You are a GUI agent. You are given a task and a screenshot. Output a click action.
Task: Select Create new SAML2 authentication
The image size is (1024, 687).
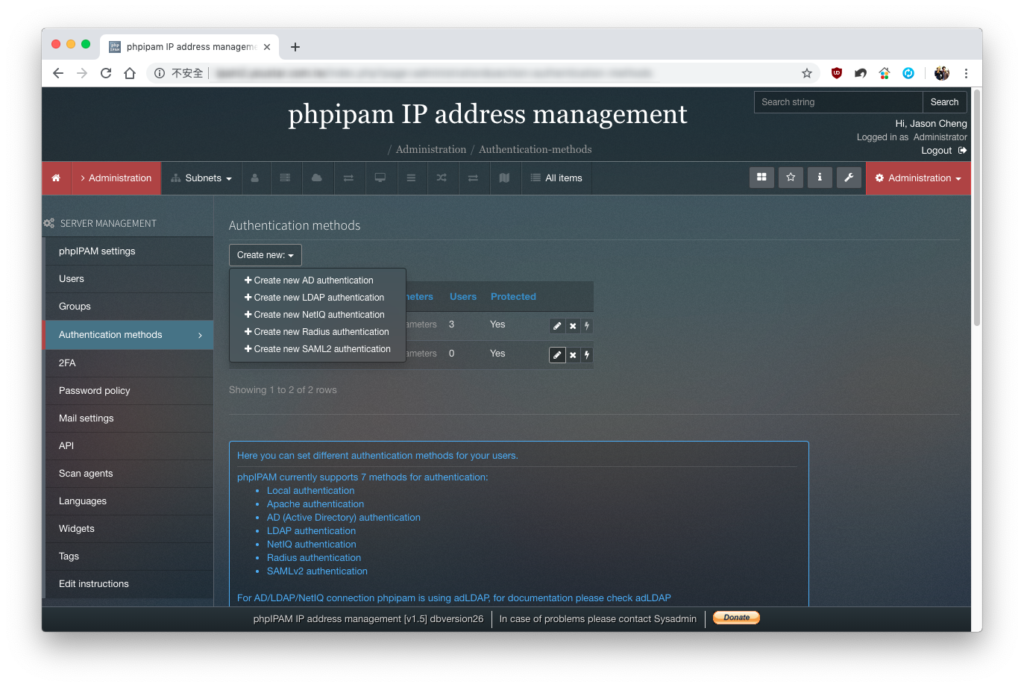(x=317, y=349)
